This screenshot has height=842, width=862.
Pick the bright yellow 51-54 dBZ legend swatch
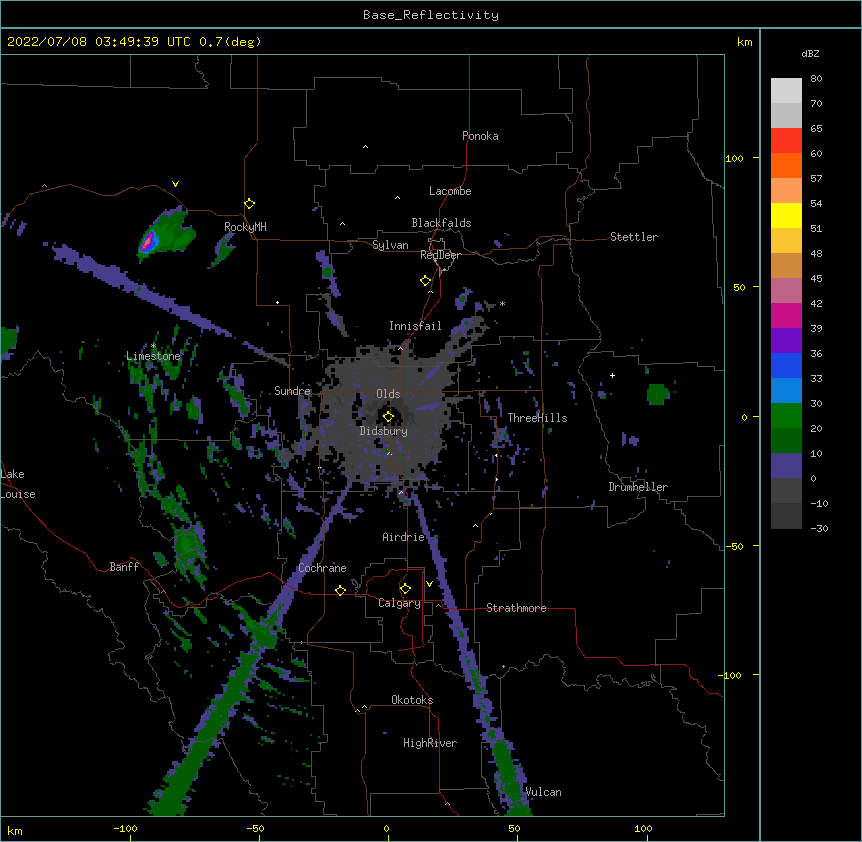click(786, 215)
